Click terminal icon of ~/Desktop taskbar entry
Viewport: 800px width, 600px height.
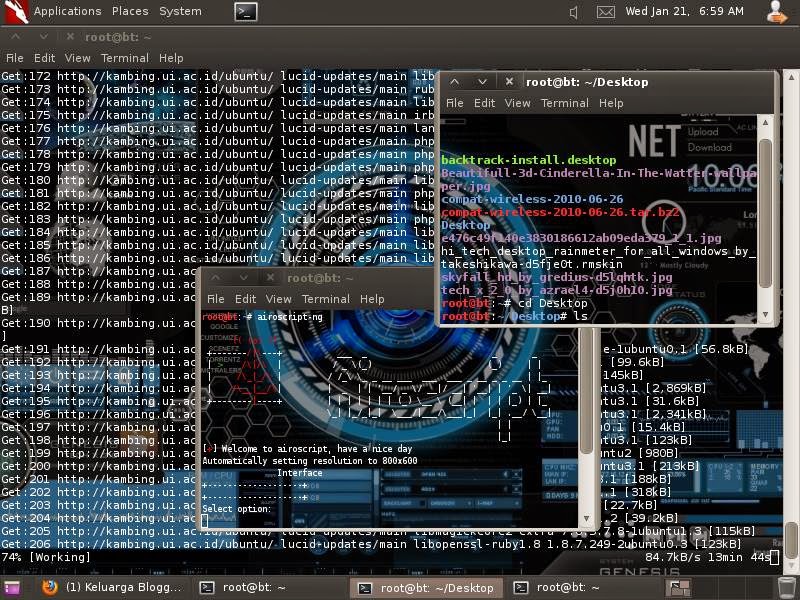364,588
